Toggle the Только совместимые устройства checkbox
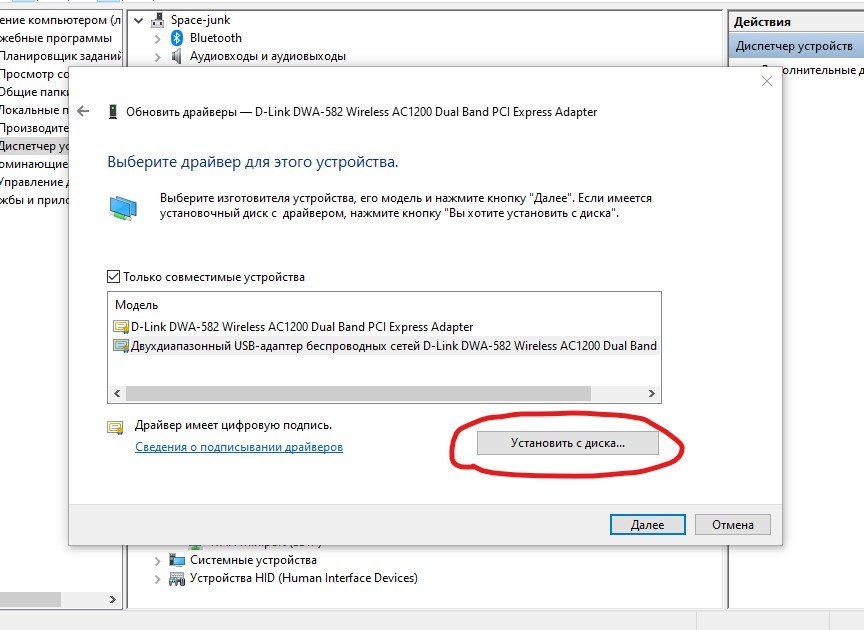This screenshot has width=864, height=630. (113, 277)
